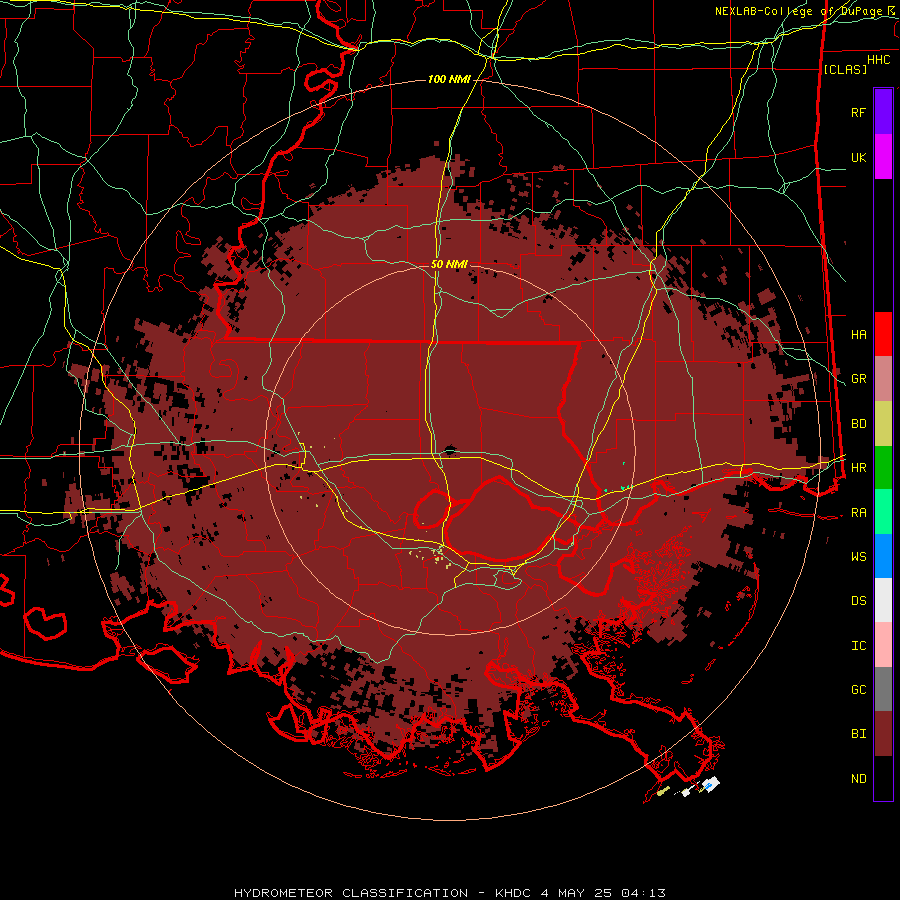Image resolution: width=900 pixels, height=900 pixels.
Task: Click the GC legend label
Action: click(858, 690)
